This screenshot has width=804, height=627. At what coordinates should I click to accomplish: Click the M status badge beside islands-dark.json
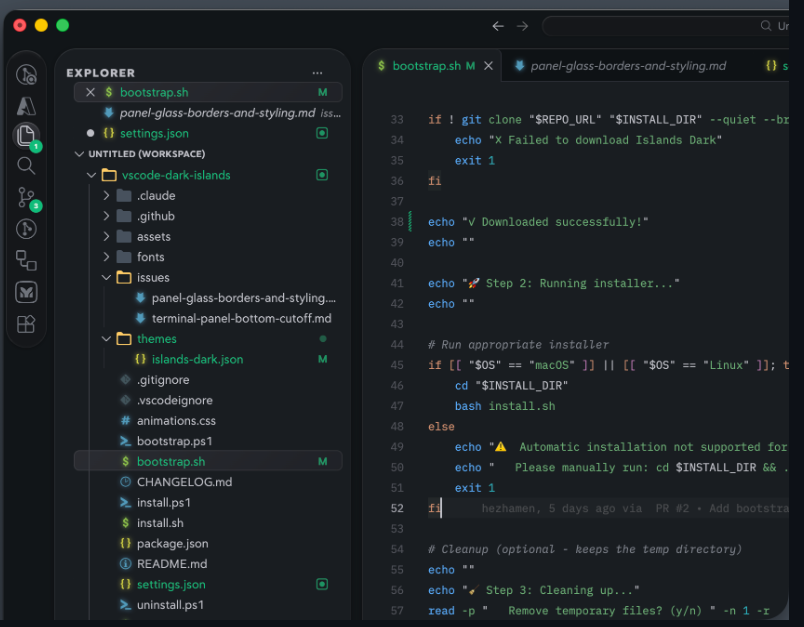point(323,359)
